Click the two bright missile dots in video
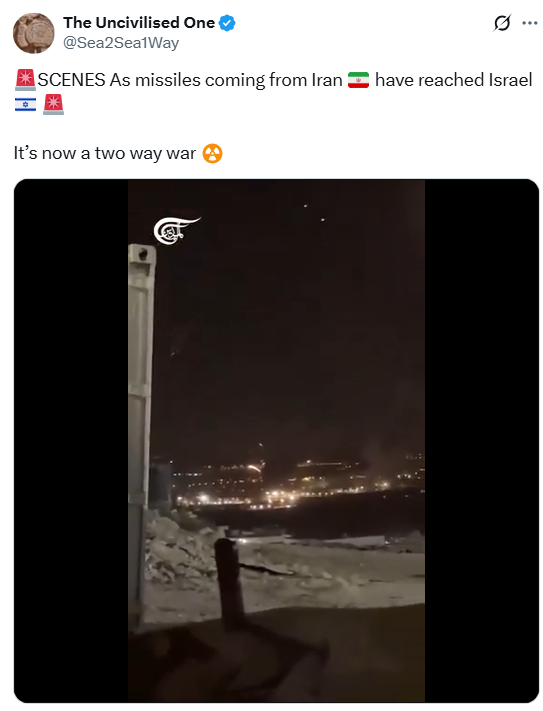Viewport: 543px width, 711px height. (x=314, y=213)
